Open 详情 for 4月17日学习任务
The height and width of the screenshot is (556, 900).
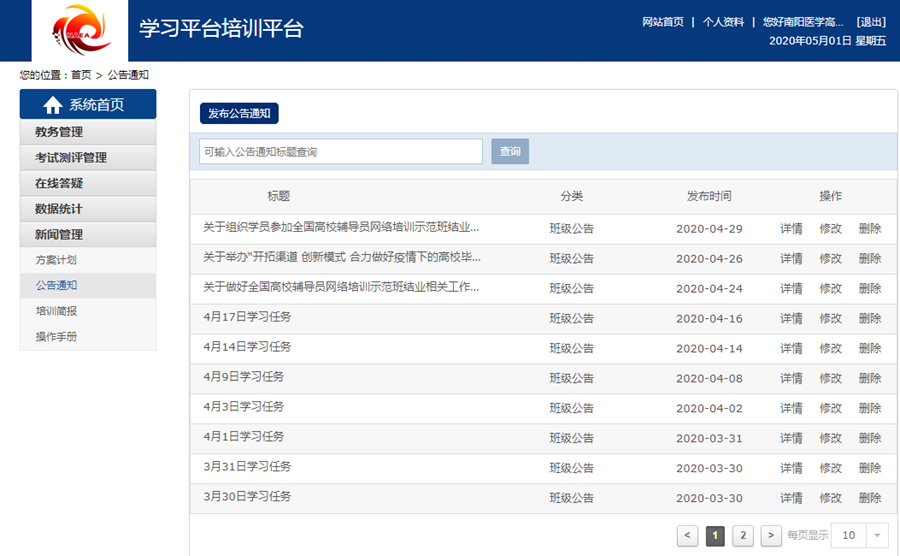[791, 319]
